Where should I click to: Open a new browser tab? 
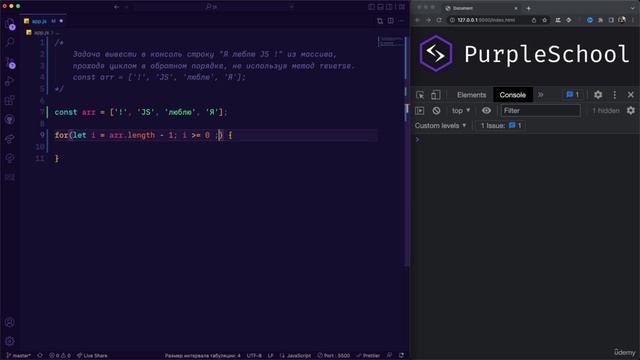click(x=528, y=8)
